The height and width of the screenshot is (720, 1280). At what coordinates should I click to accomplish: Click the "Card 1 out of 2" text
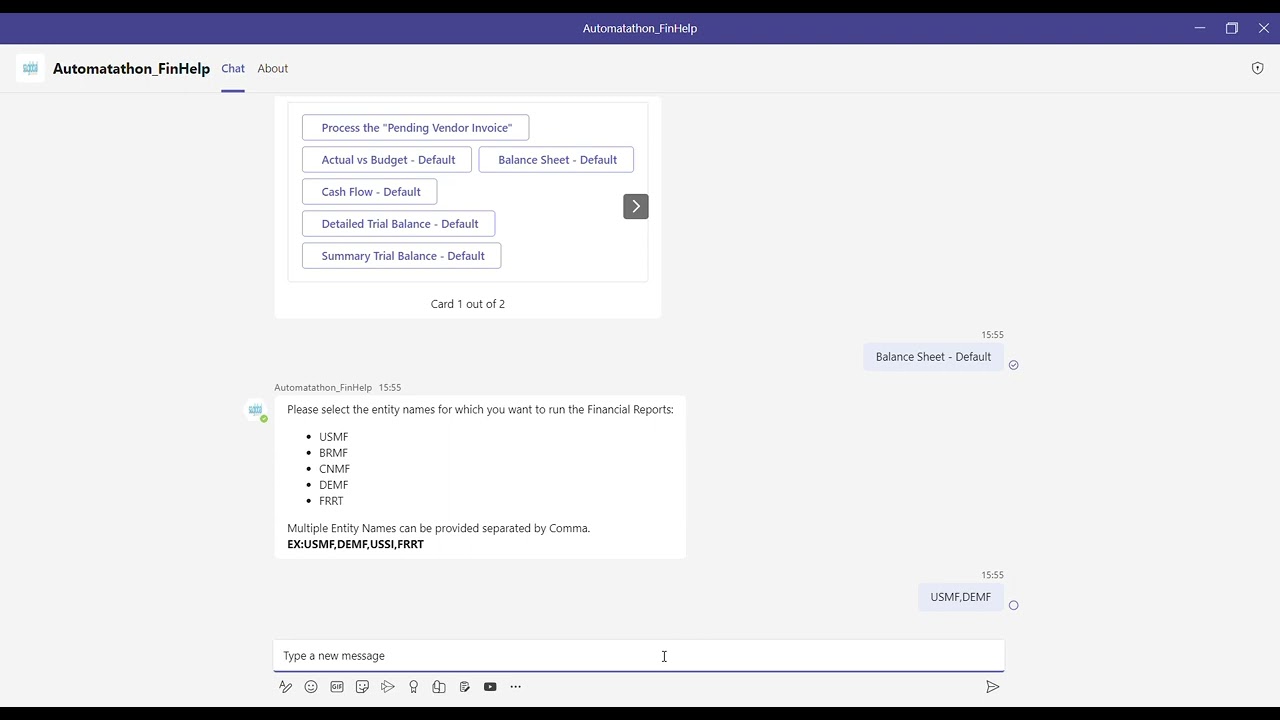[468, 304]
